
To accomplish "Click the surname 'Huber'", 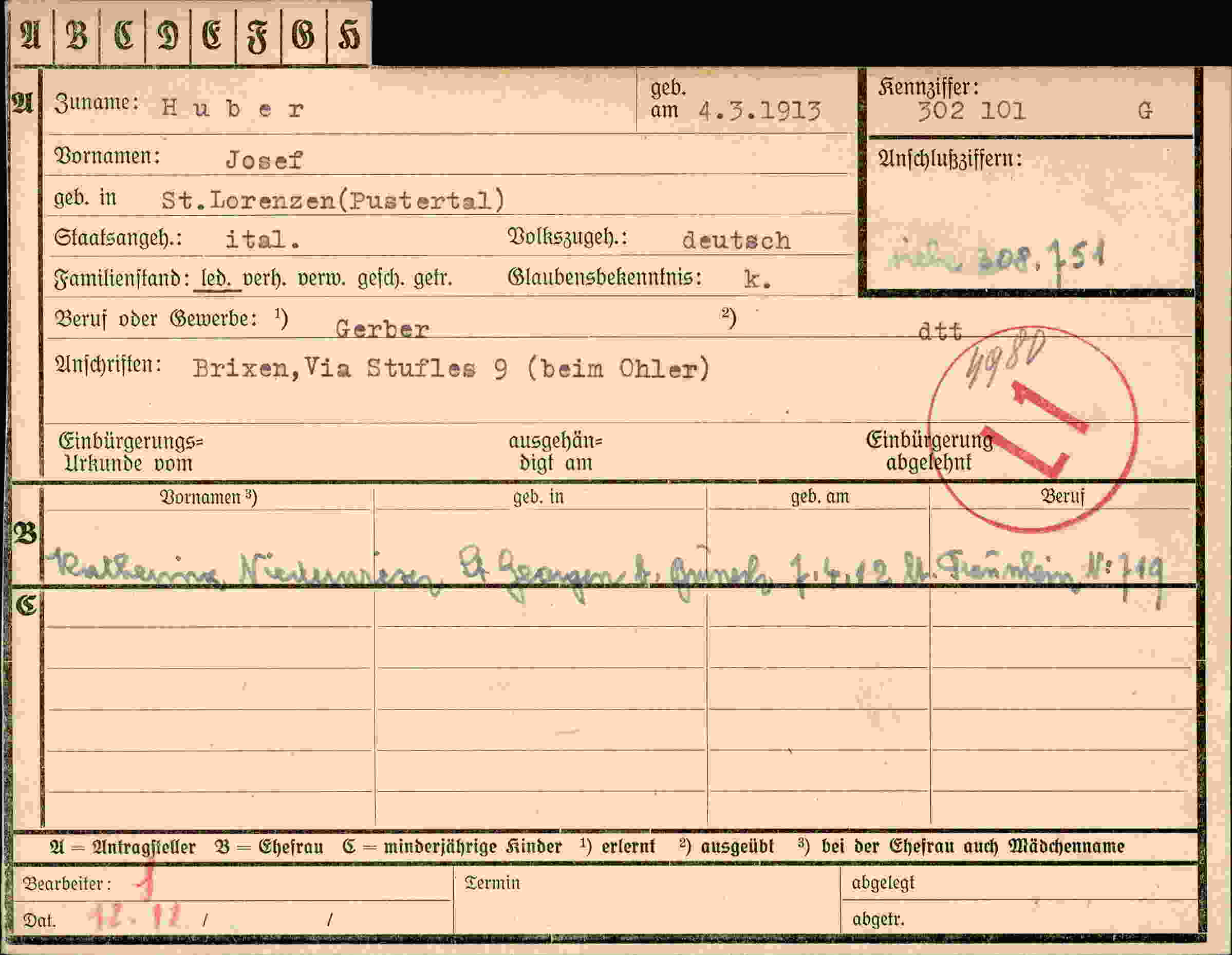I will click(233, 108).
